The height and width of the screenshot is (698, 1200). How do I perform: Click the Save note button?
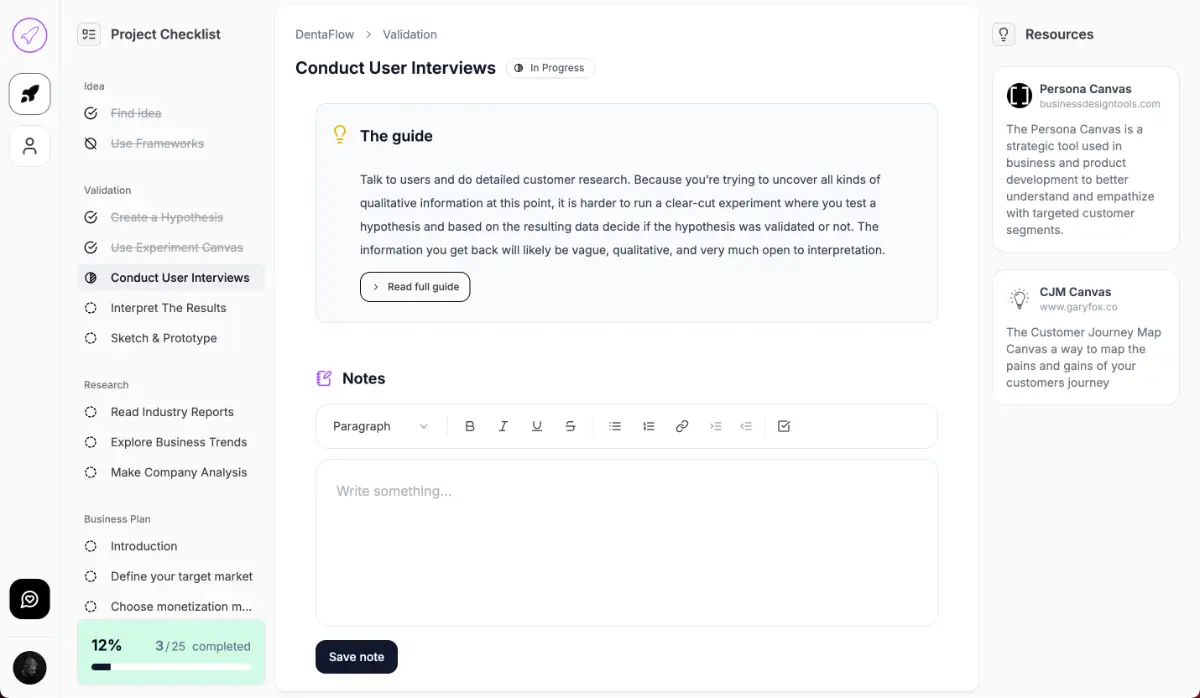pos(356,657)
